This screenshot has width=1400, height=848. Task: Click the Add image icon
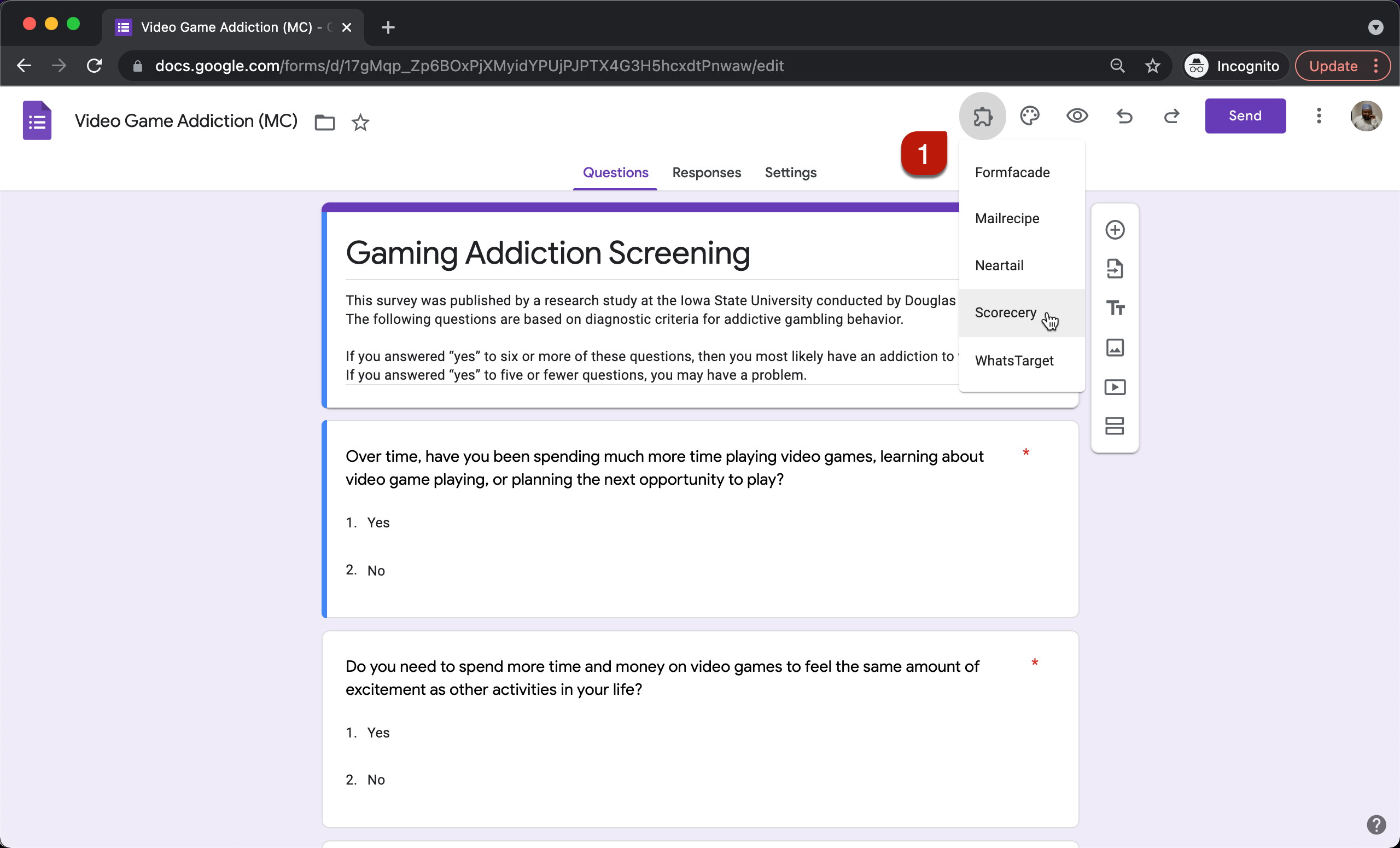(x=1115, y=347)
